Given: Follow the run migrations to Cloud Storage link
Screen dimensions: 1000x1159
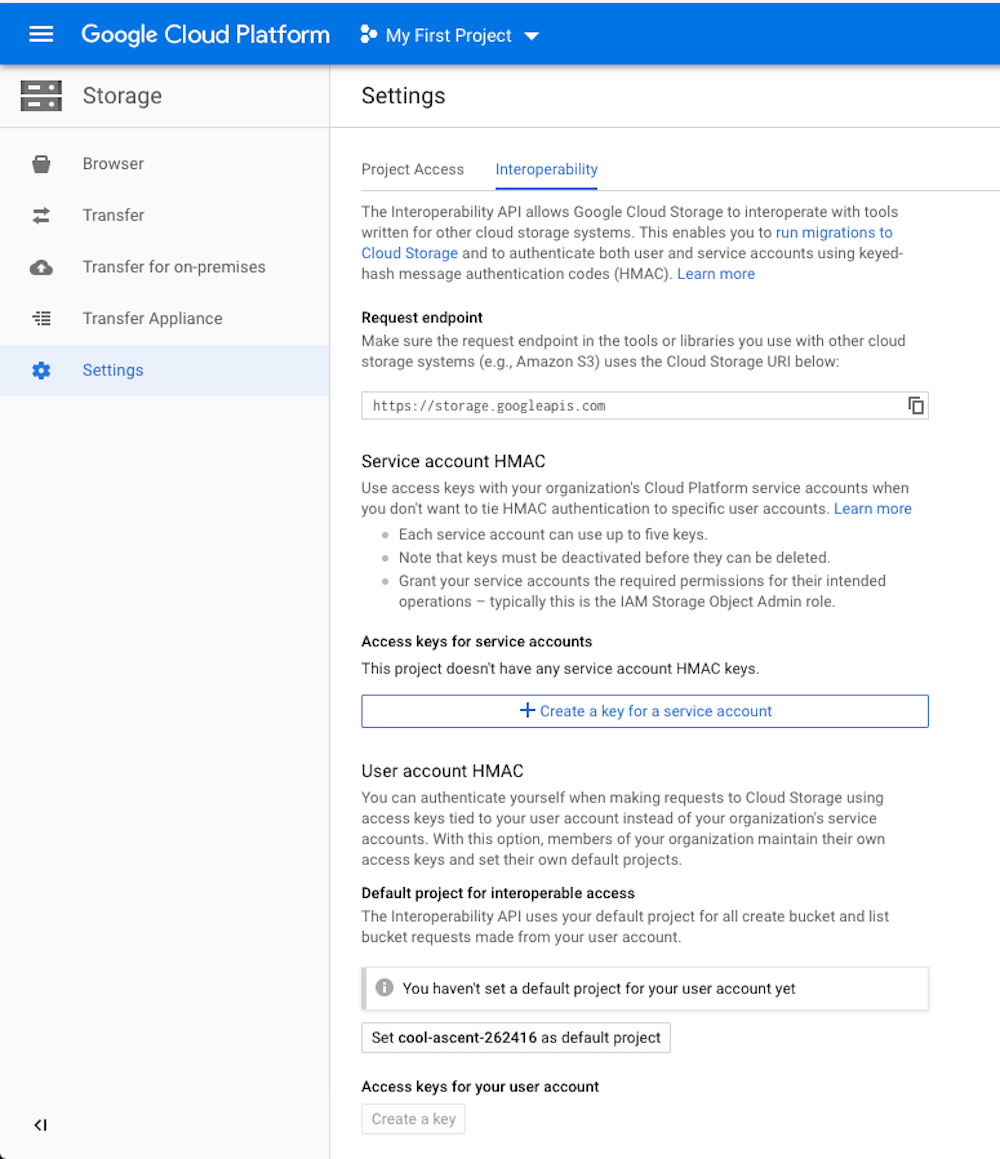Looking at the screenshot, I should 834,233.
